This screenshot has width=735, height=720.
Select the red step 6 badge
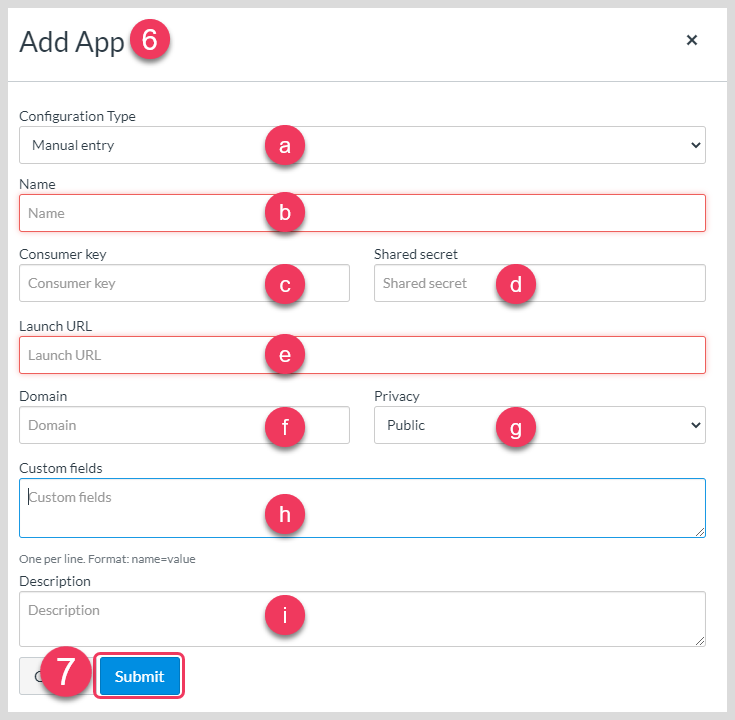pos(150,39)
